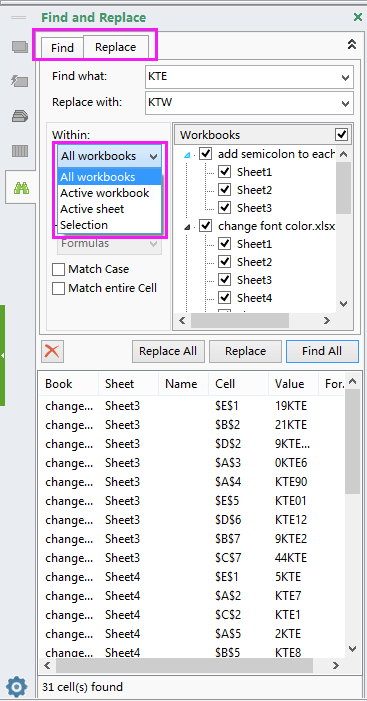Image resolution: width=367 pixels, height=701 pixels.
Task: Open the Find what dropdown arrow
Action: coord(345,77)
